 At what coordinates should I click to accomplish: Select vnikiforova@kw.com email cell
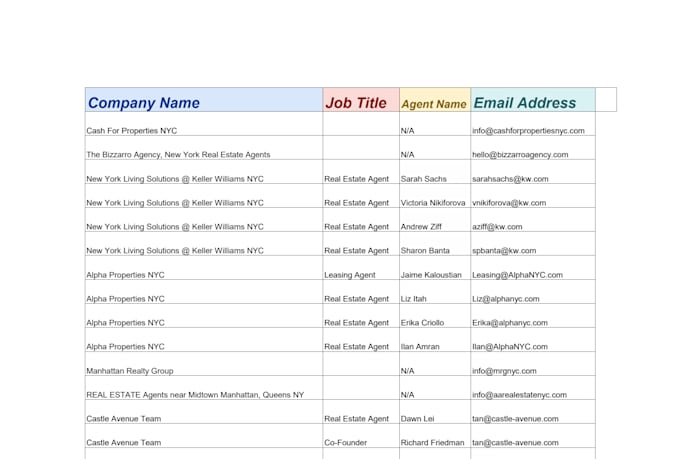click(x=533, y=196)
